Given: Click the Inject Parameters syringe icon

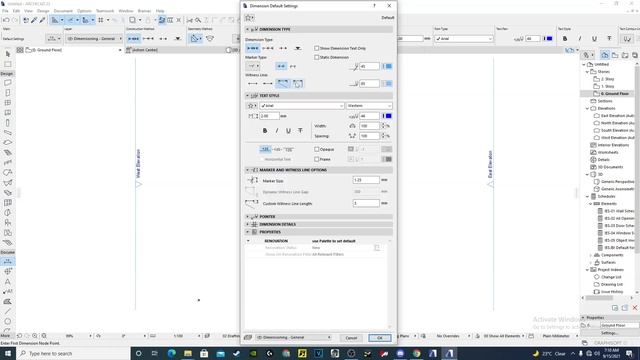Looking at the screenshot, I should [x=42, y=20].
